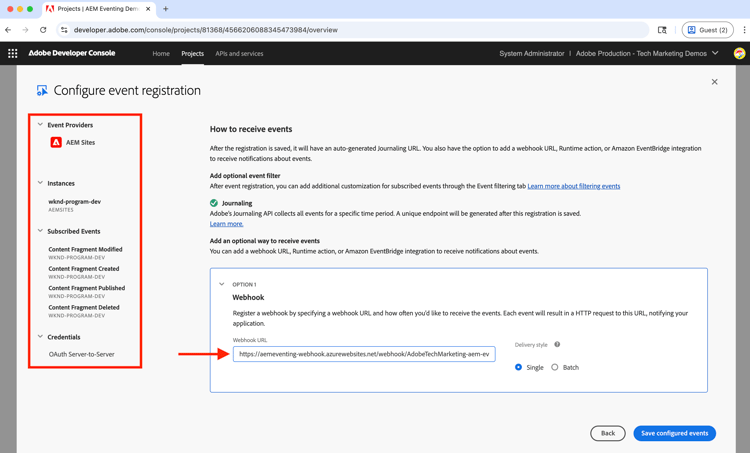Click into the Webhook URL field
Viewport: 750px width, 453px height.
tap(364, 354)
